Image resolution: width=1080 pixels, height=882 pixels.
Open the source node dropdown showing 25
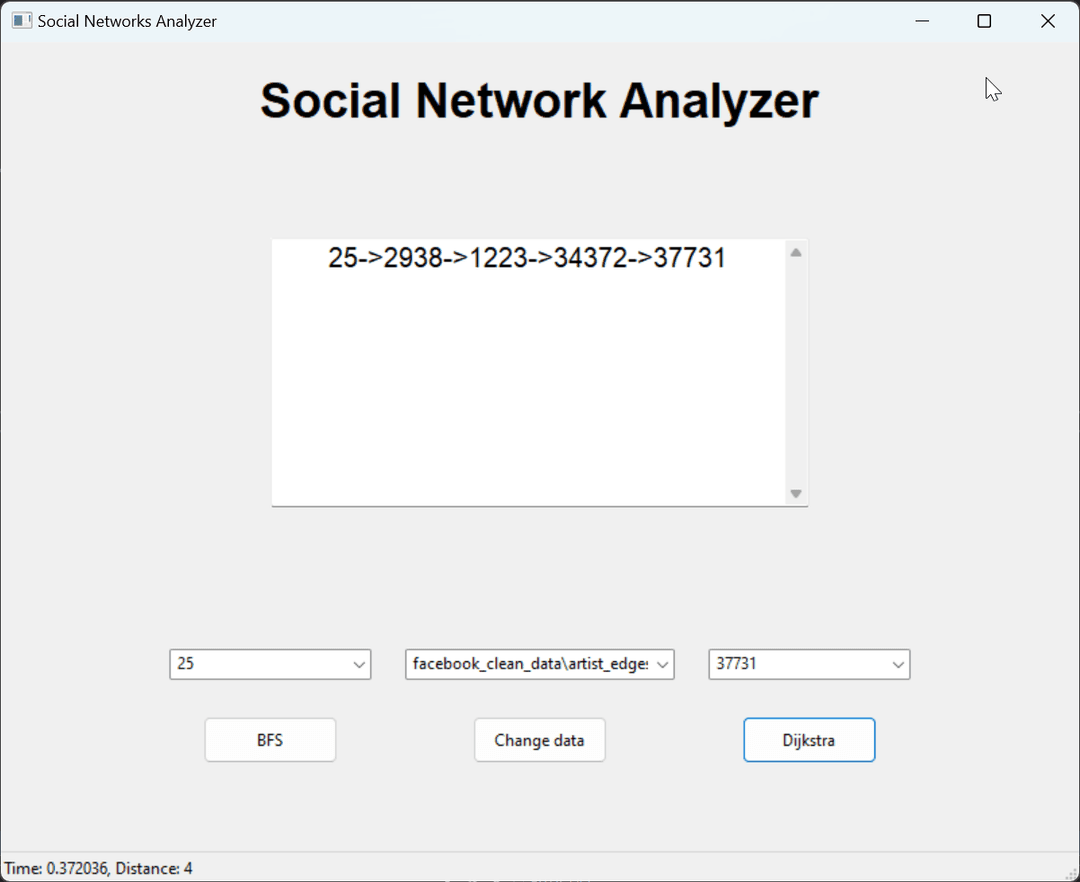click(270, 664)
